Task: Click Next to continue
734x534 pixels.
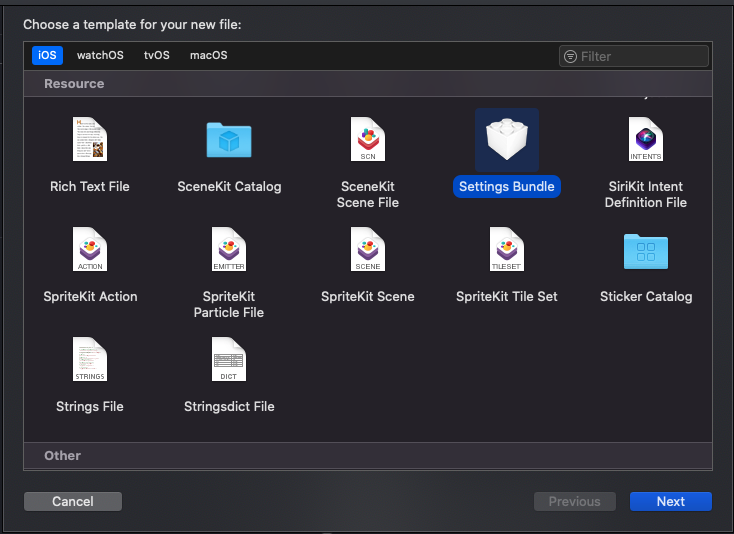Action: point(670,501)
